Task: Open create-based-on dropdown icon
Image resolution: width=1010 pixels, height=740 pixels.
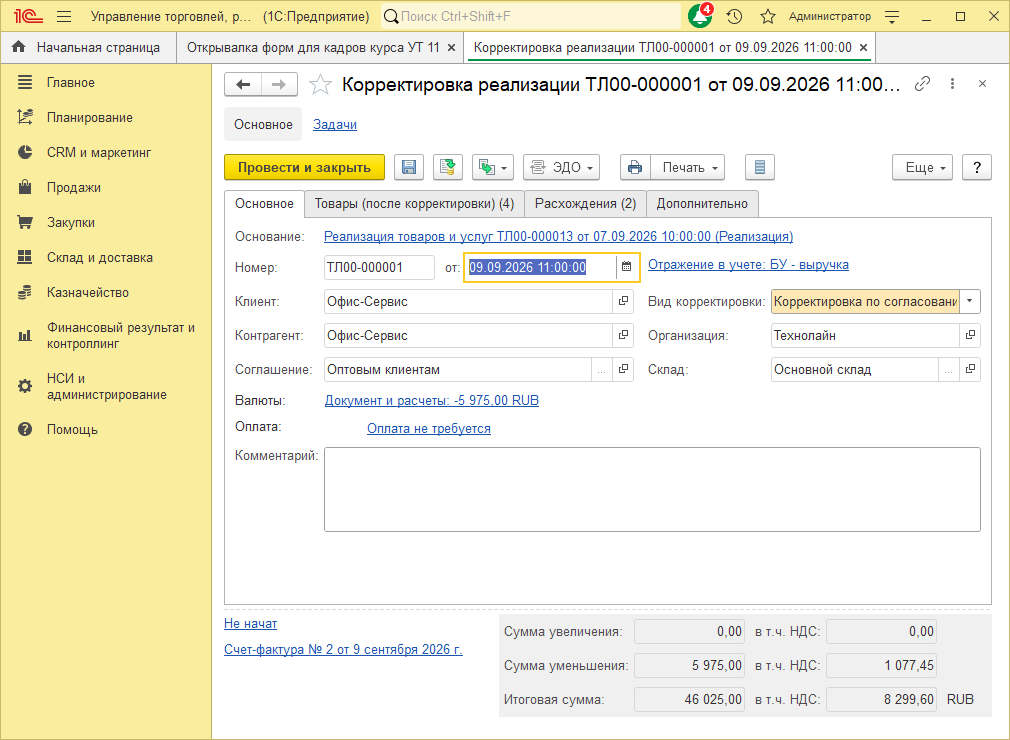Action: [493, 167]
